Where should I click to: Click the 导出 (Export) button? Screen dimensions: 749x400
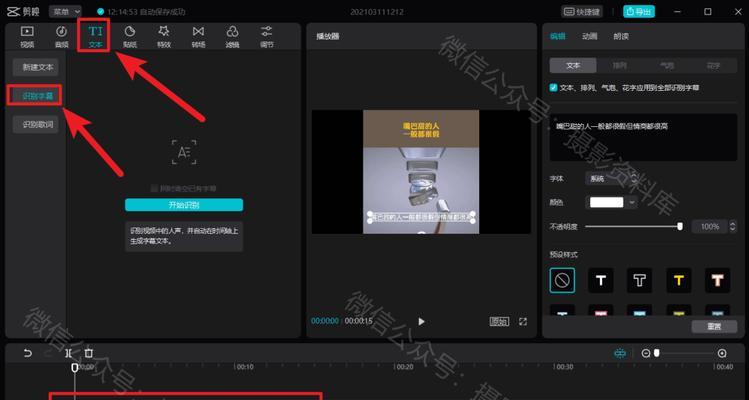point(639,11)
